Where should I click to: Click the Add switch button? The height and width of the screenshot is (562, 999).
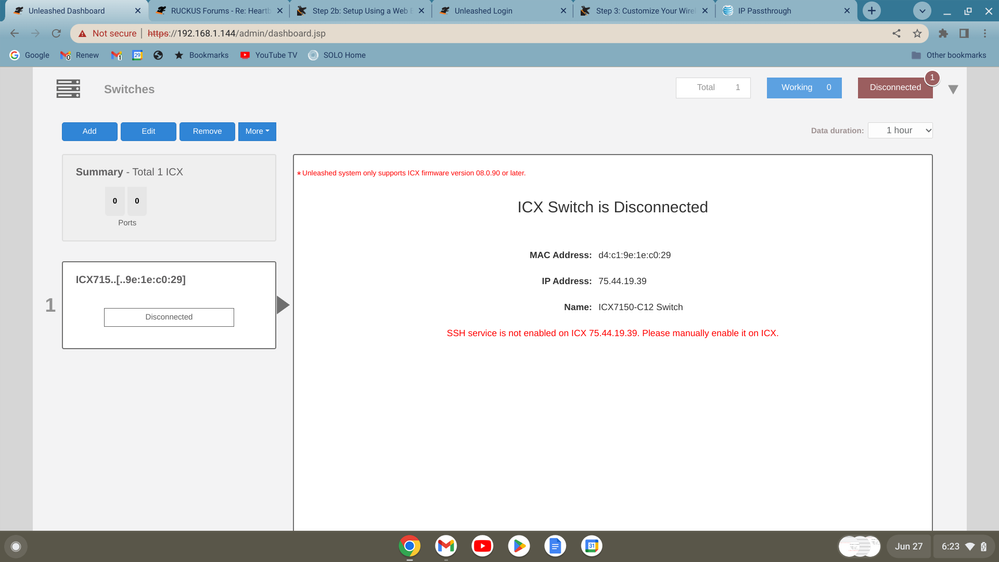click(89, 131)
